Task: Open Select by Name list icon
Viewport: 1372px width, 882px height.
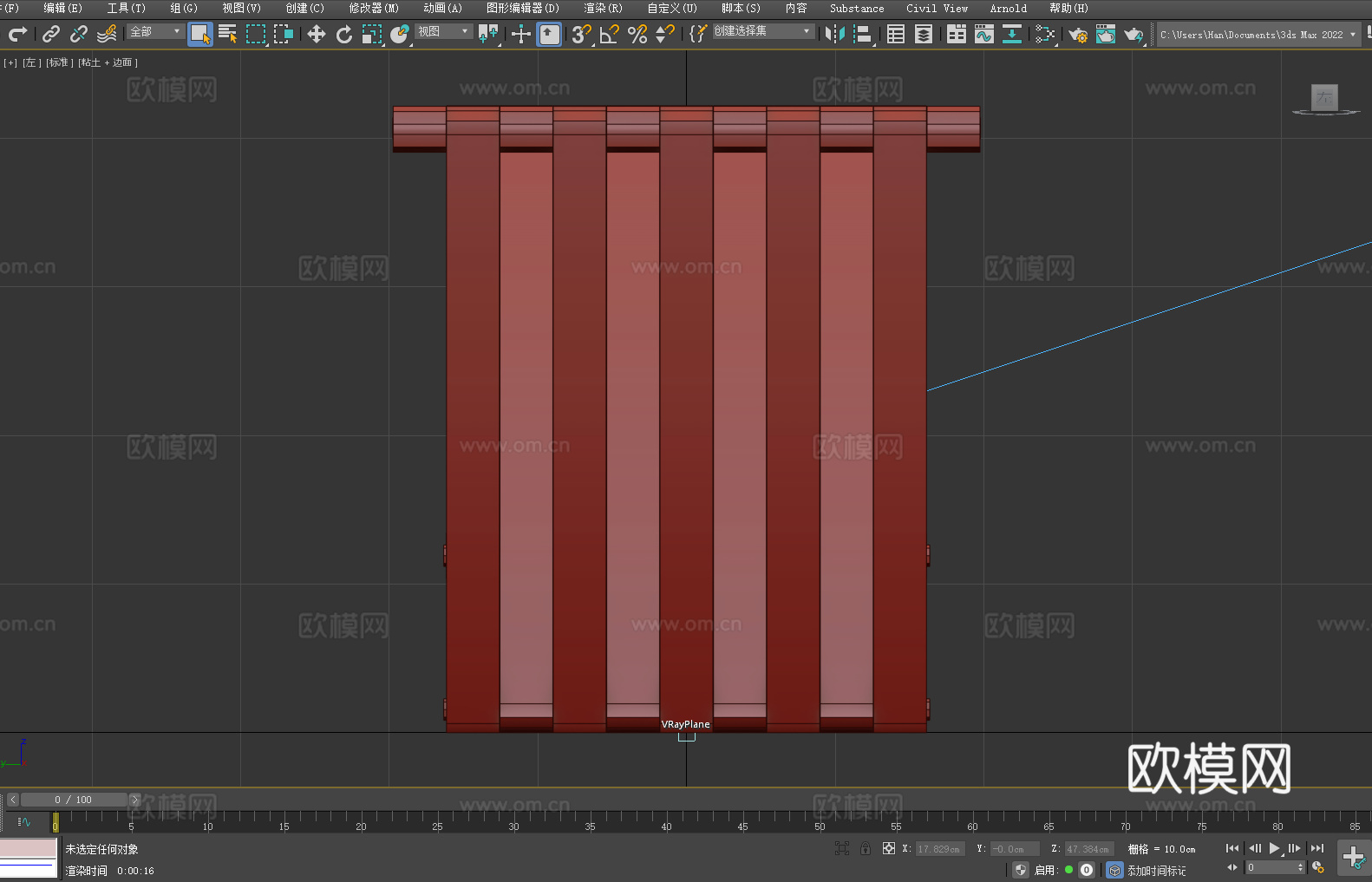Action: [228, 34]
